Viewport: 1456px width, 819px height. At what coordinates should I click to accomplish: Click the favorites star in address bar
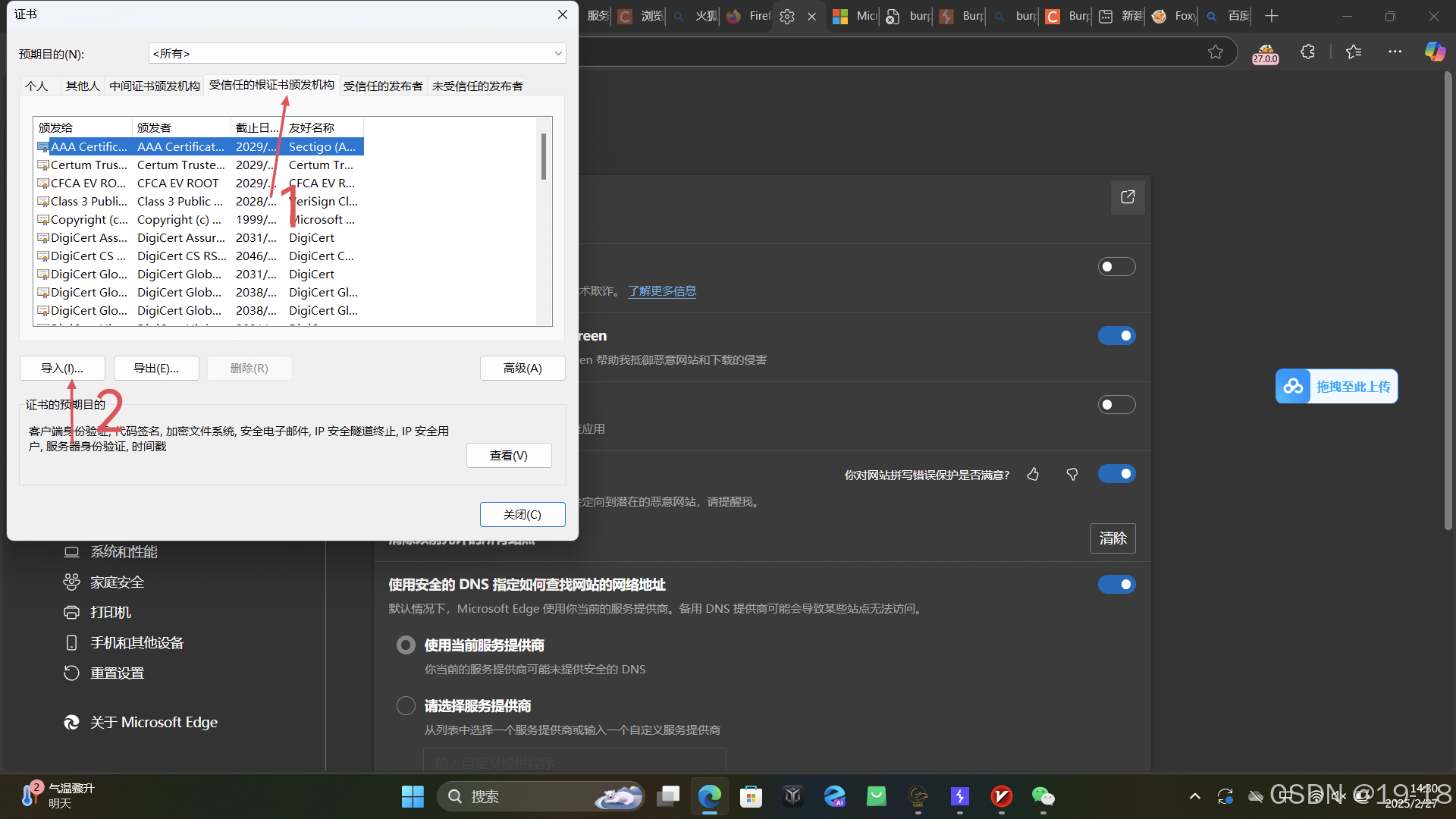click(1216, 52)
